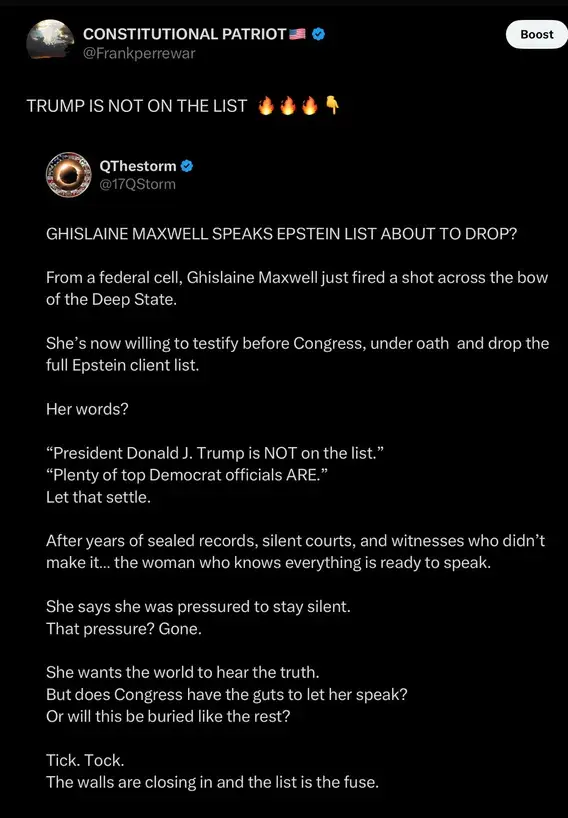Click the pointing down hand emoji
This screenshot has height=818, width=568.
coord(332,105)
